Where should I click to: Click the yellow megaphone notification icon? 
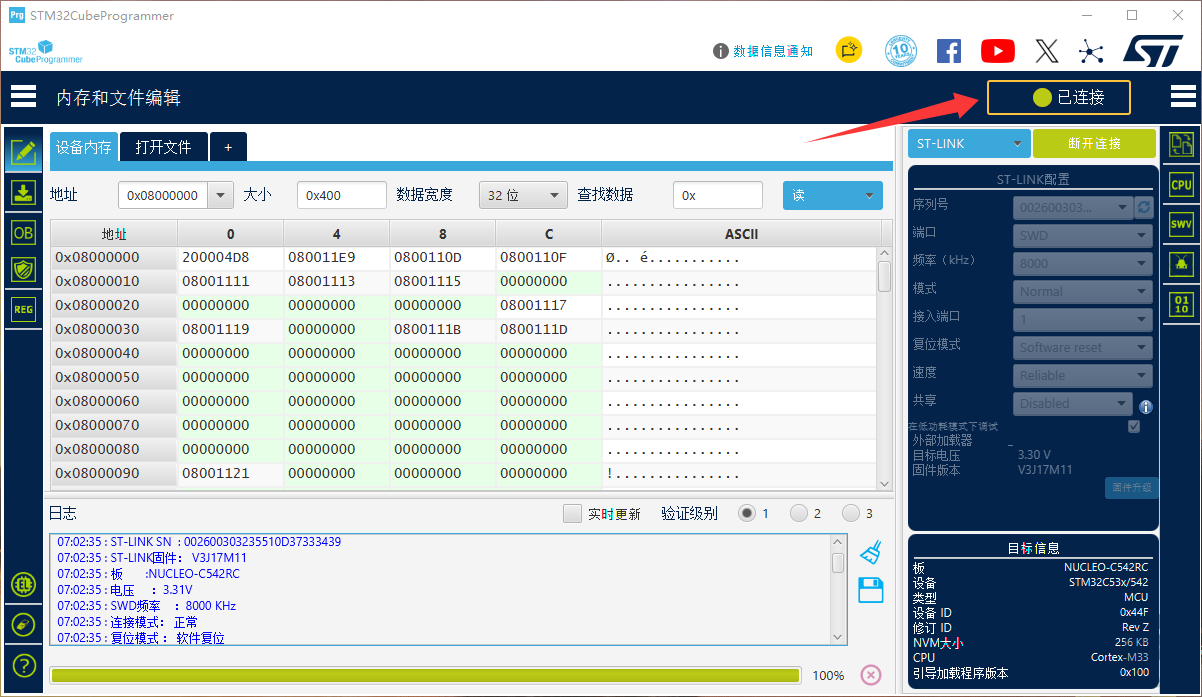(849, 50)
